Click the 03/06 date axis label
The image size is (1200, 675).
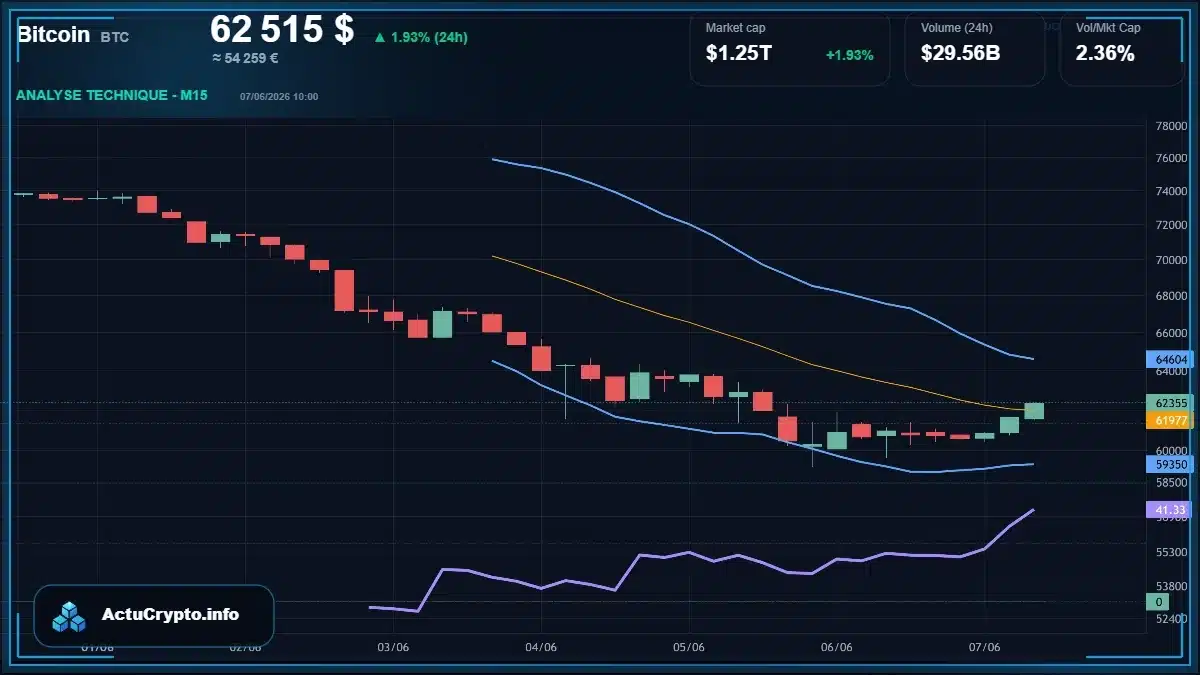(x=393, y=647)
